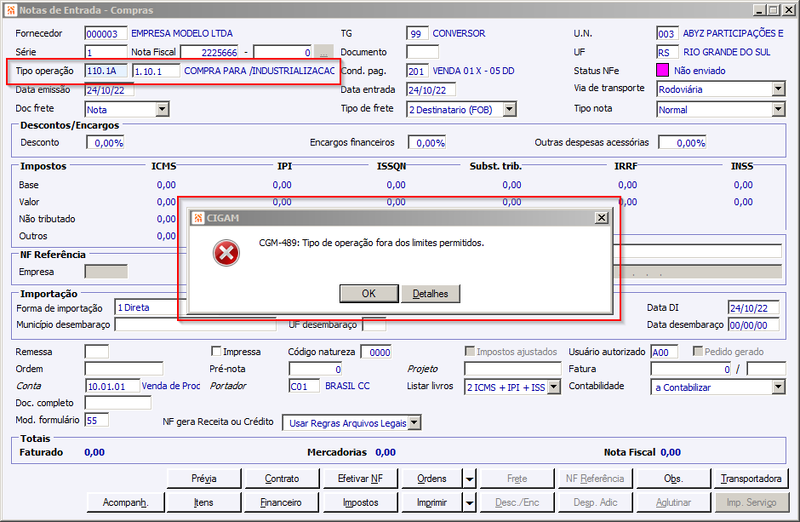Open the NF gera Receita ou Crédito dropdown

pos(414,422)
